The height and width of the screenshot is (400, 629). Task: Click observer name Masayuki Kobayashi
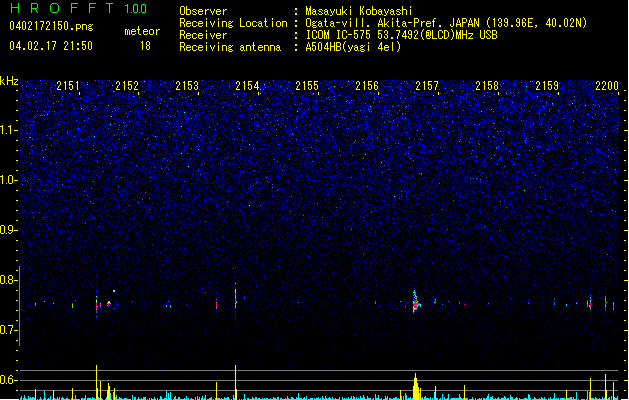pos(359,11)
